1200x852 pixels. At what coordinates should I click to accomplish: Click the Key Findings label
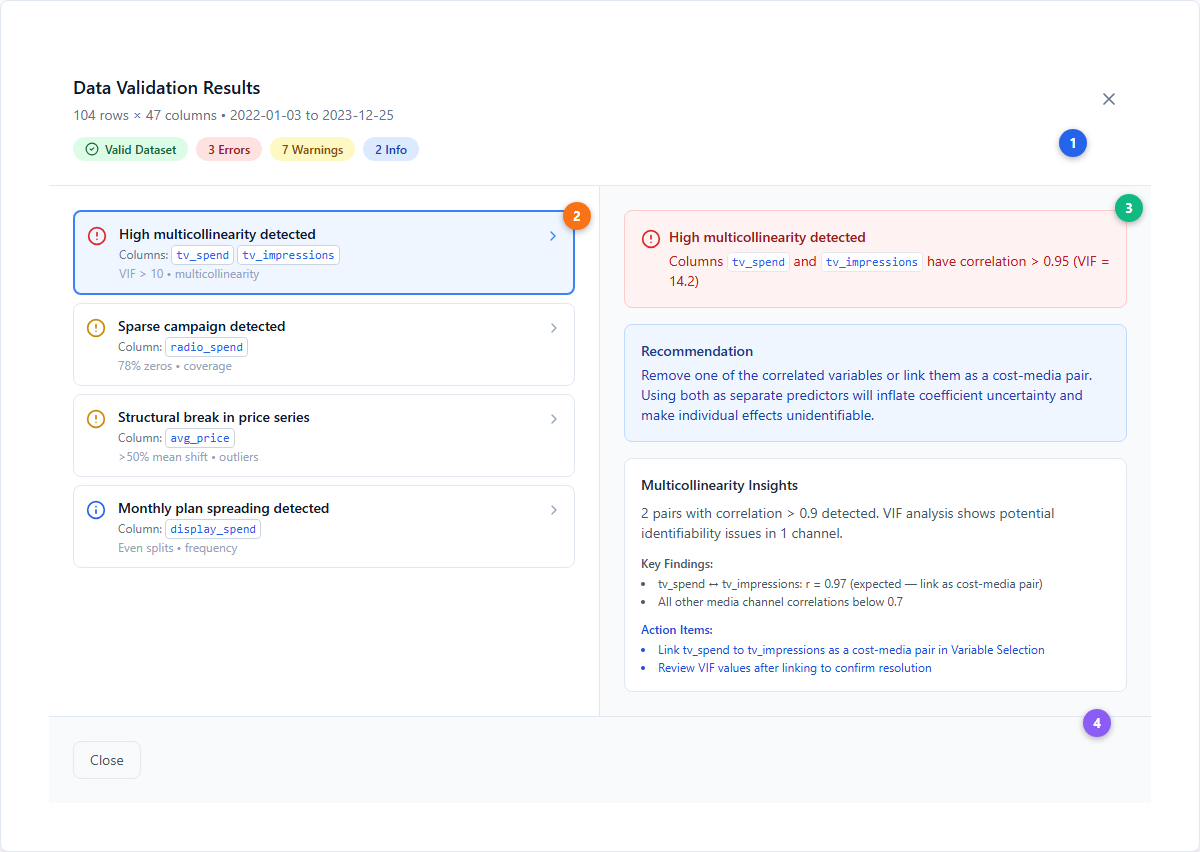675,564
